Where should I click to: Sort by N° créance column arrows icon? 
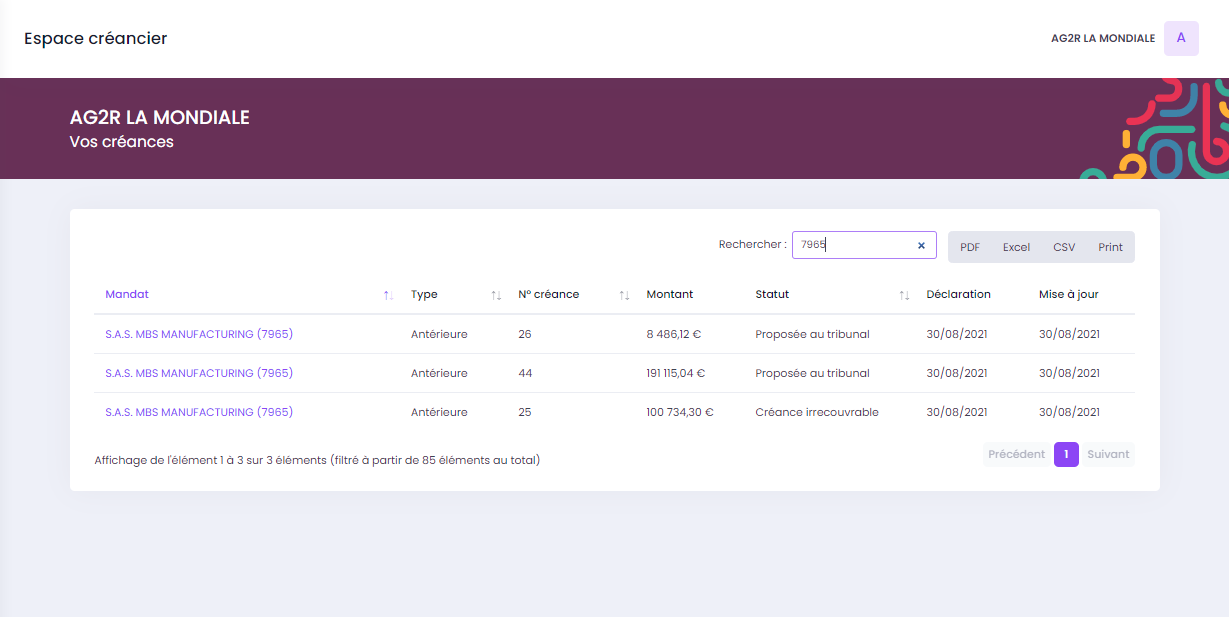pyautogui.click(x=624, y=295)
